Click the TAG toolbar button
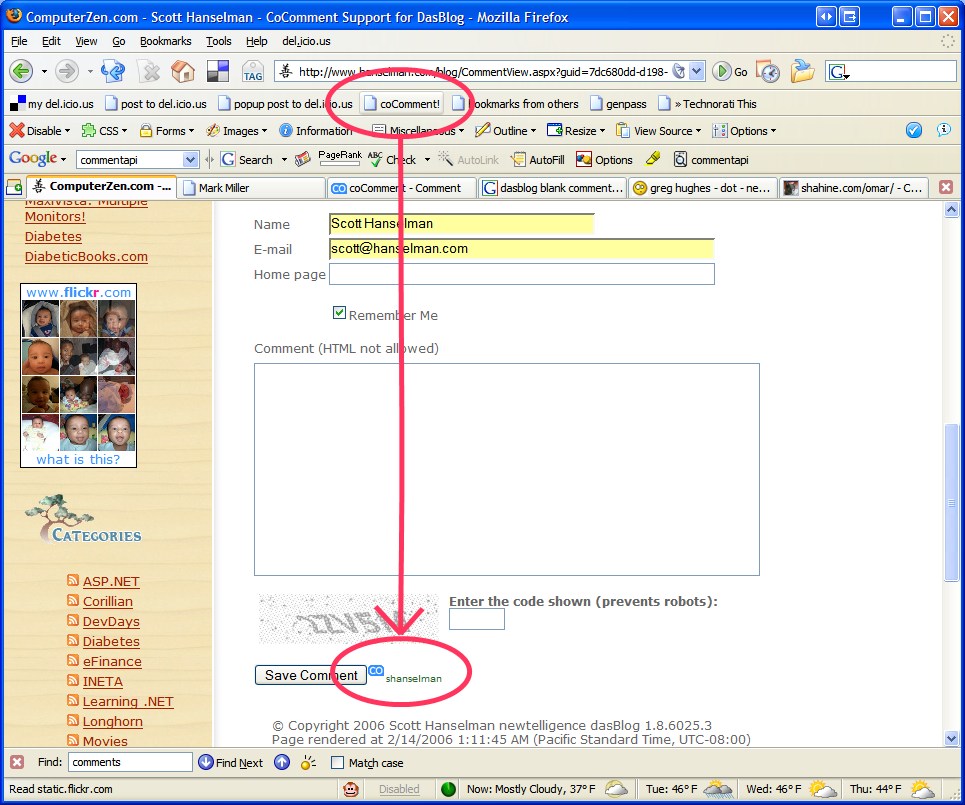Viewport: 965px width, 805px height. [x=252, y=71]
